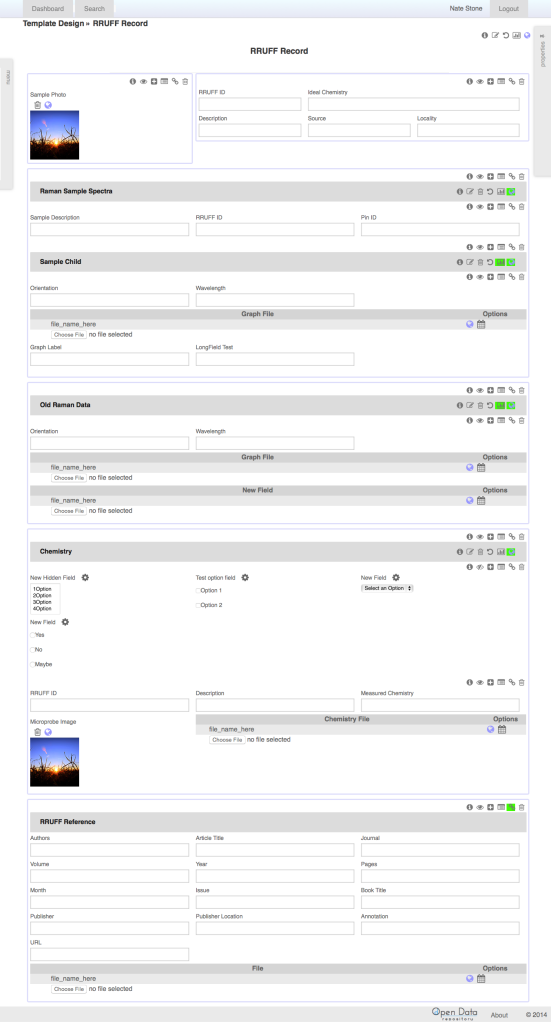Click the trash icon in the Sample Photo panel toolbar
Image resolution: width=551 pixels, height=1024 pixels.
pos(185,82)
